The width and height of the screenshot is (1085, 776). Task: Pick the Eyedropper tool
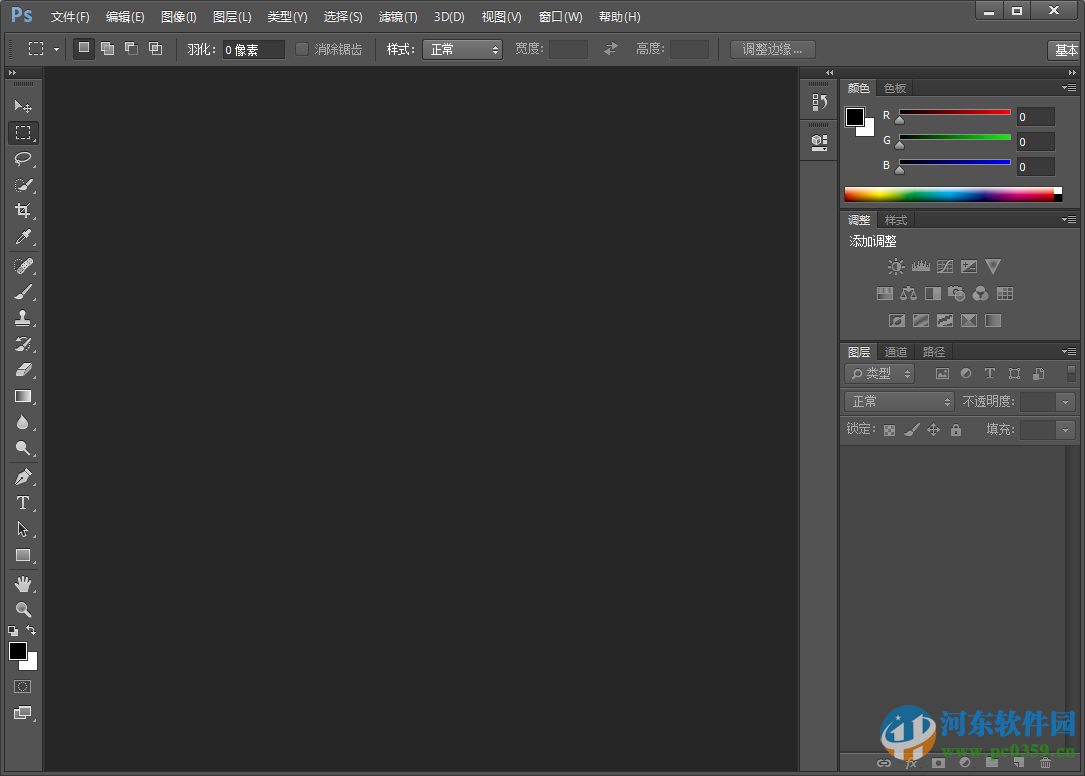23,237
